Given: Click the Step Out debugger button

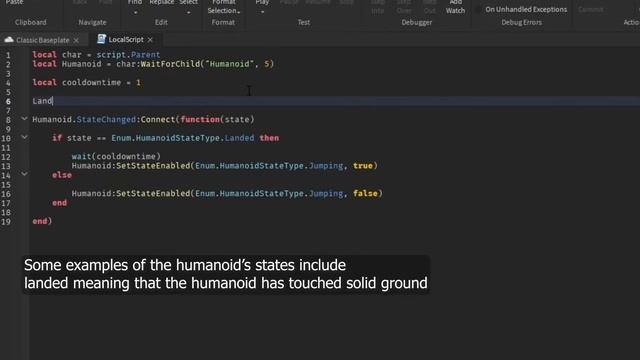Looking at the screenshot, I should pos(429,7).
